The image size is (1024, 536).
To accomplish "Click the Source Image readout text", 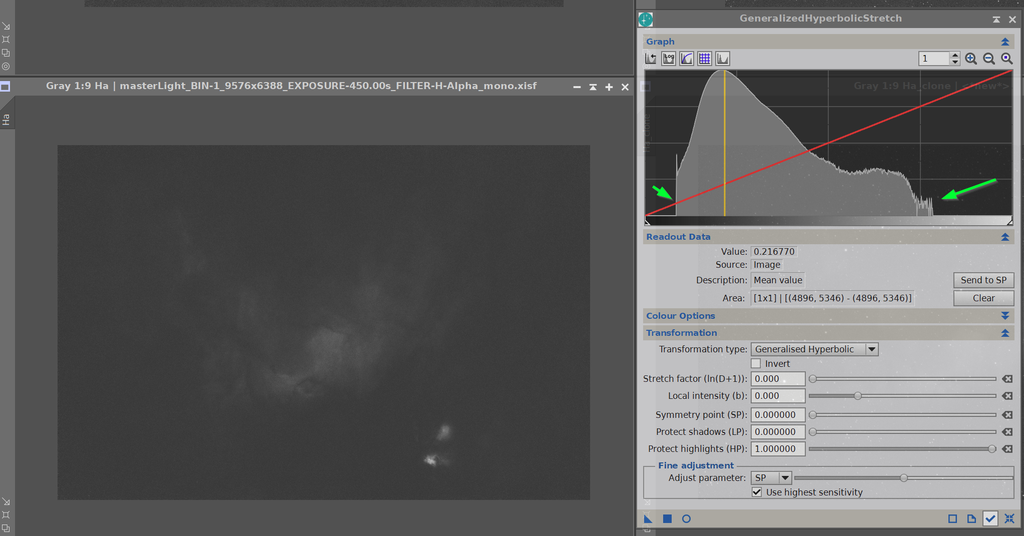I will 767,264.
